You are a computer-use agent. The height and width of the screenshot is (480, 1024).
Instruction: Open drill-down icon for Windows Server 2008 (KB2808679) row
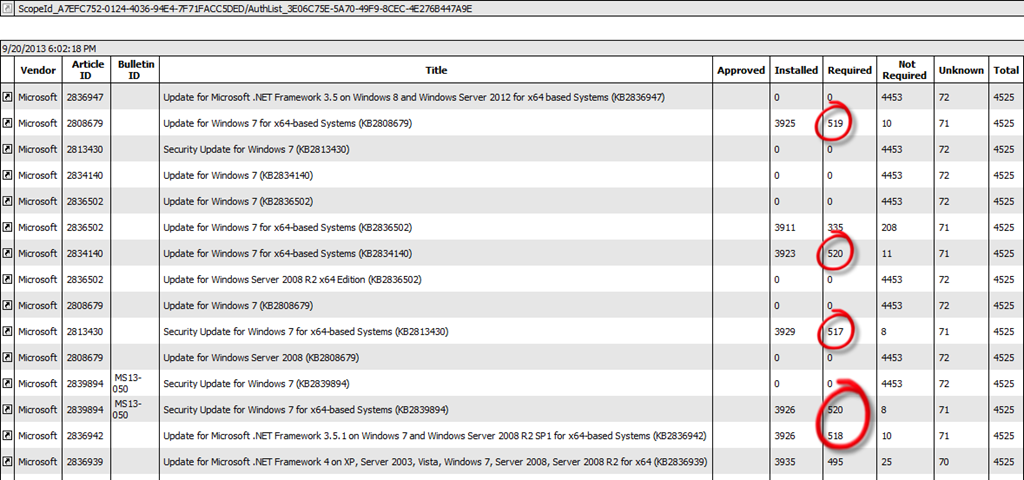[8, 357]
